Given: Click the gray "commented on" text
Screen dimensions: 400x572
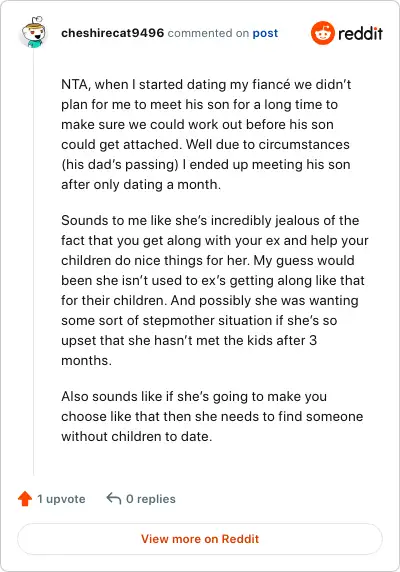Looking at the screenshot, I should [208, 33].
